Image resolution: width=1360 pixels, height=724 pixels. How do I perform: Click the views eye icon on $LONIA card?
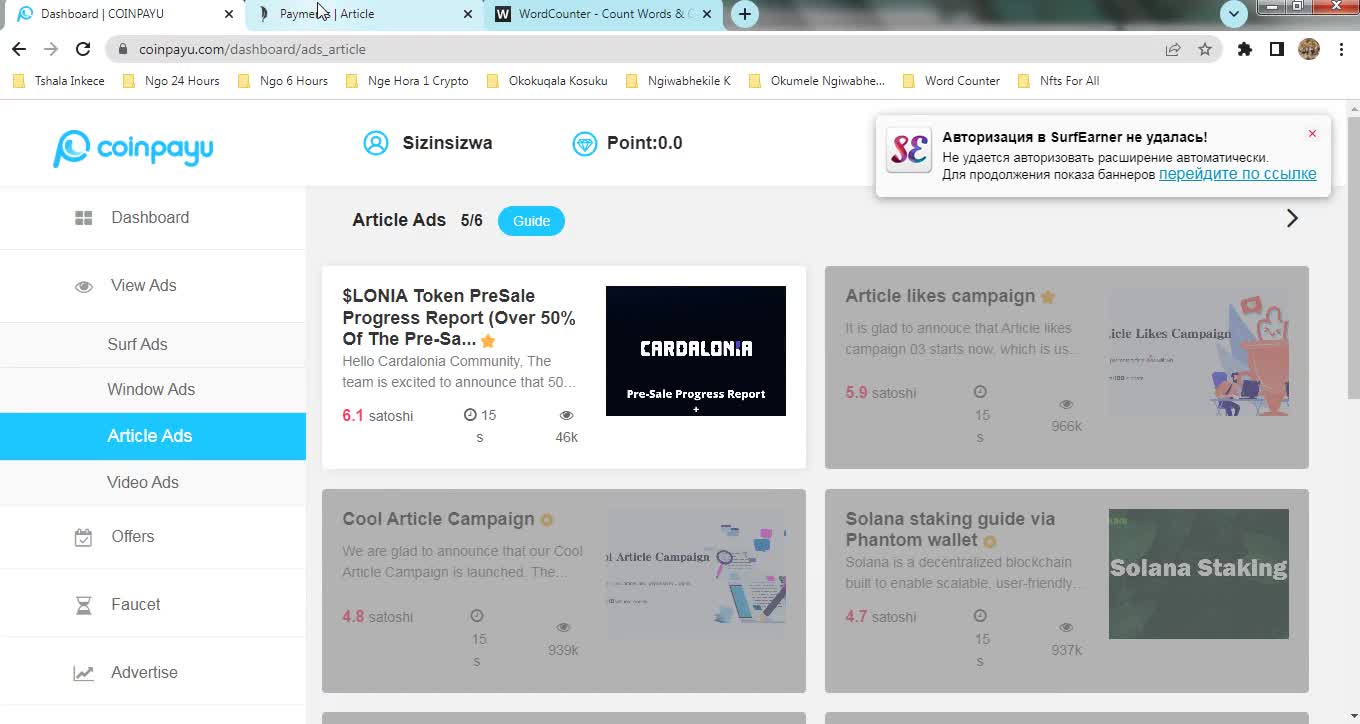566,415
